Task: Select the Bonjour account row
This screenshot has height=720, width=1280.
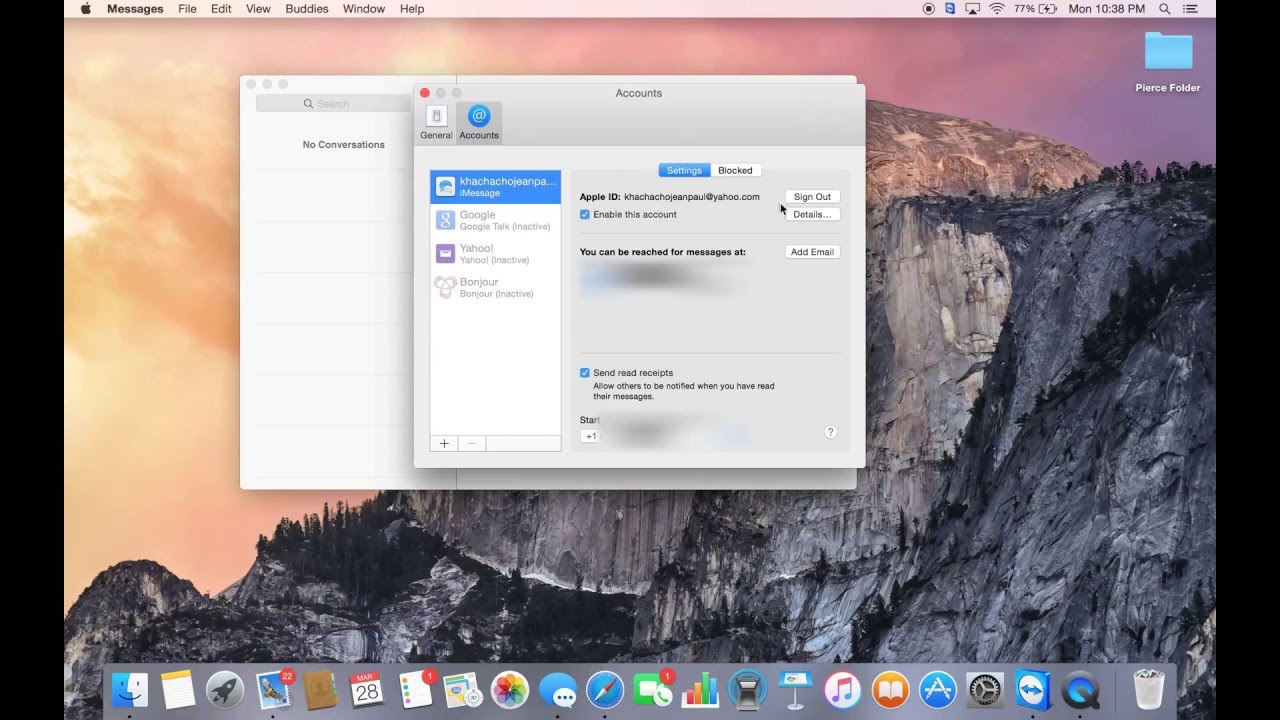Action: coord(495,288)
